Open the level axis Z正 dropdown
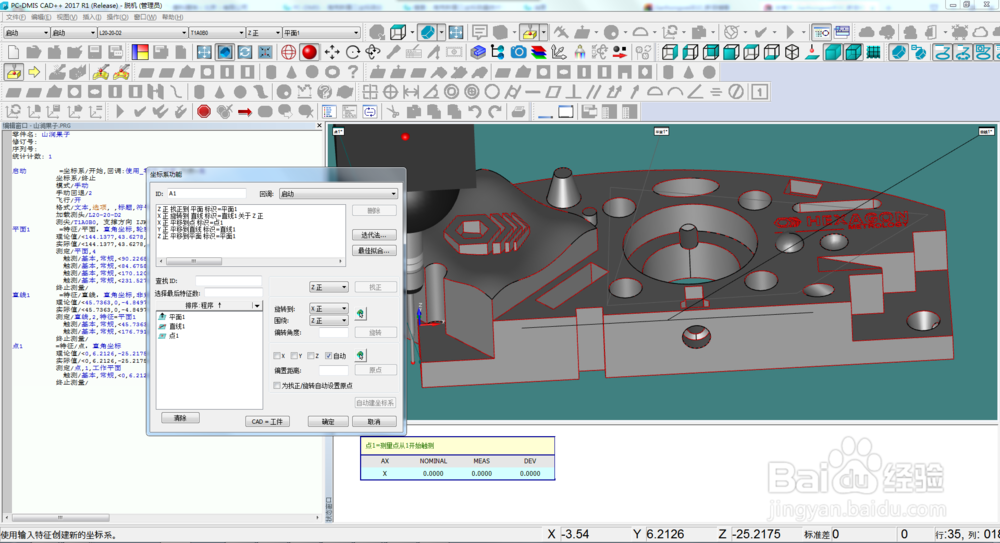This screenshot has height=543, width=1000. 329,287
